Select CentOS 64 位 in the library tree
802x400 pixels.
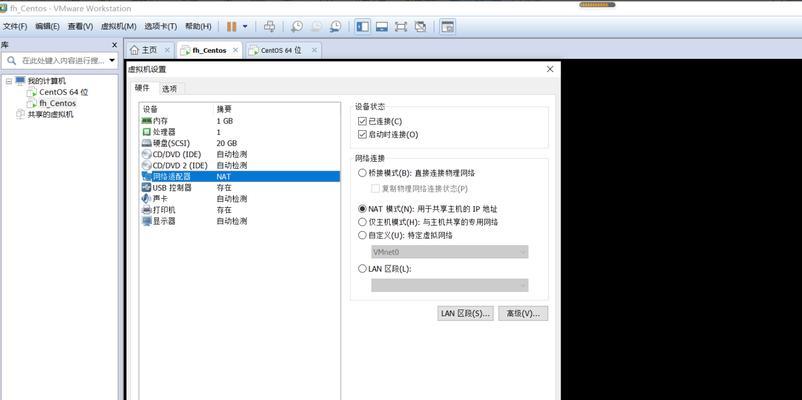[x=63, y=92]
